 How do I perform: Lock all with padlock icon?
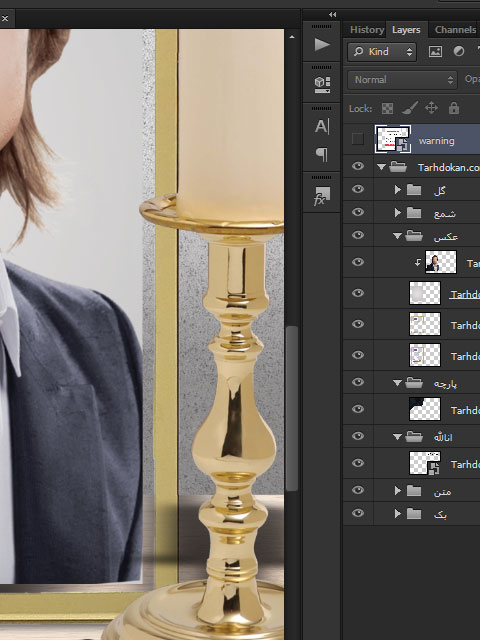(x=453, y=109)
